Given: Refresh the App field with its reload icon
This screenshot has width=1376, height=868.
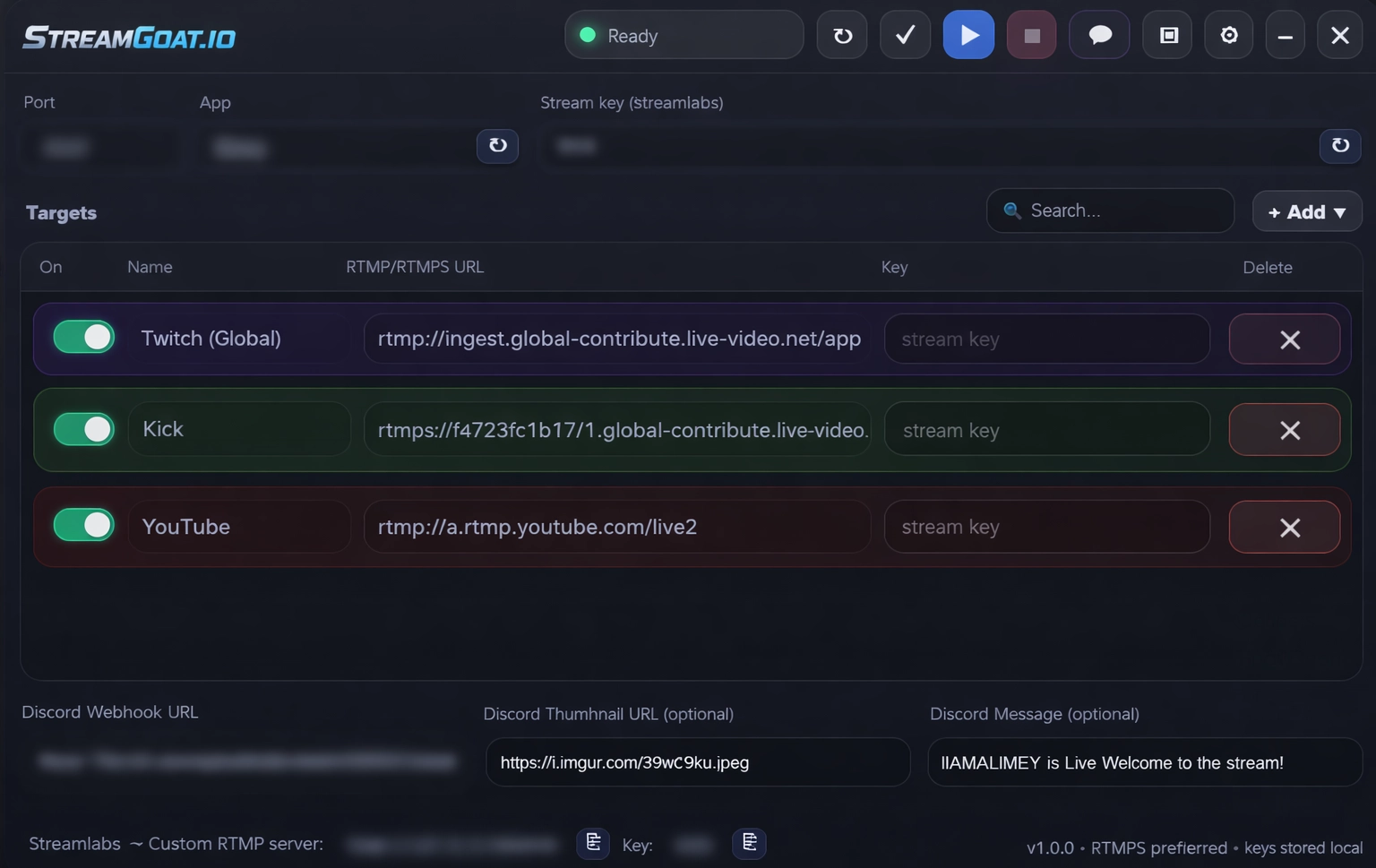Looking at the screenshot, I should [x=497, y=145].
